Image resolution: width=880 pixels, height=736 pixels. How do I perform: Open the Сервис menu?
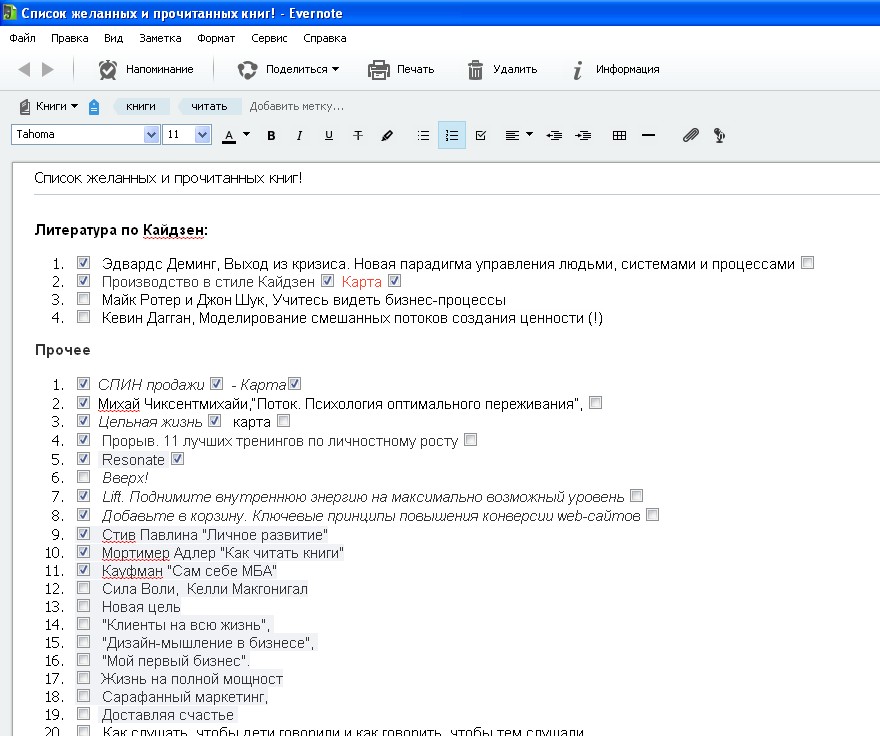(269, 38)
